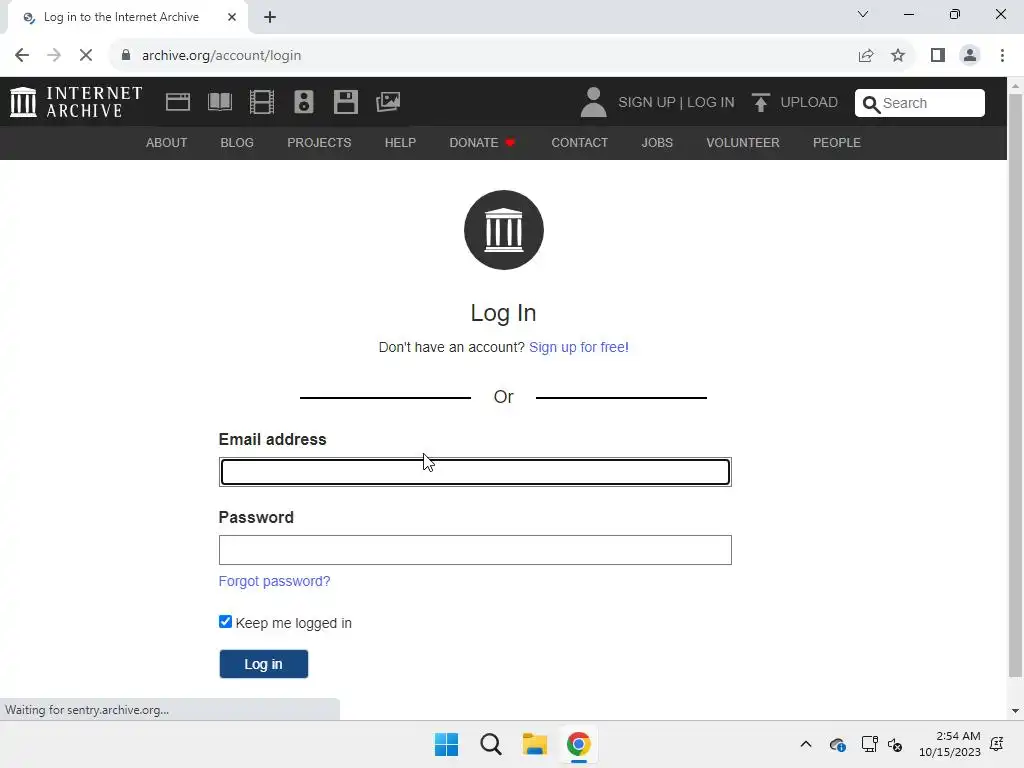This screenshot has height=768, width=1024.
Task: Open the Audio speaker icon
Action: tap(304, 102)
